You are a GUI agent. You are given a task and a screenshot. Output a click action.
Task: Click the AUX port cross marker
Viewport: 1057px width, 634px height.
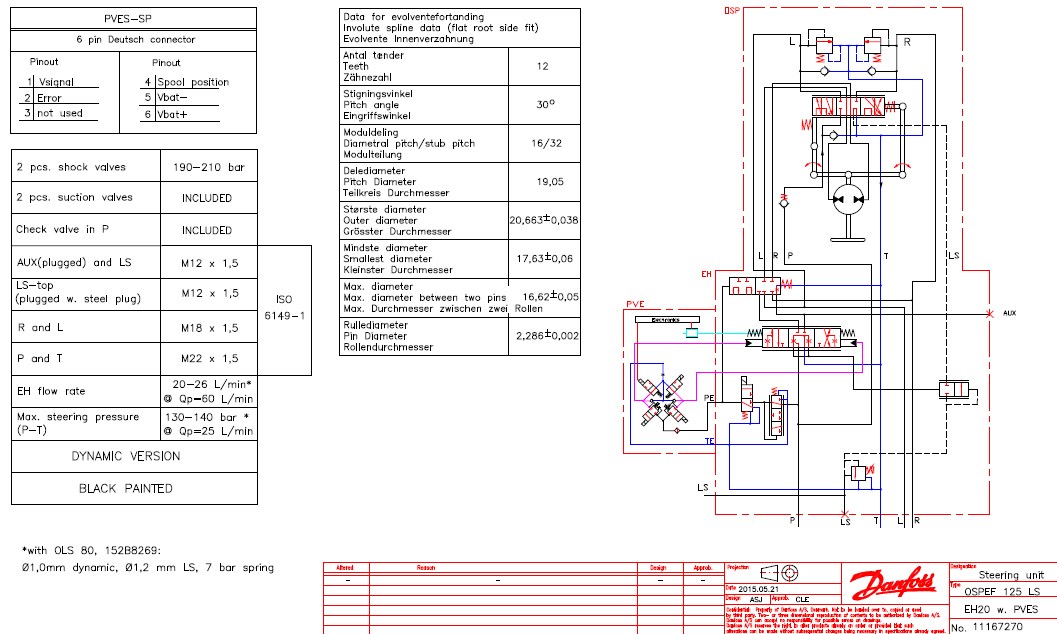[989, 313]
